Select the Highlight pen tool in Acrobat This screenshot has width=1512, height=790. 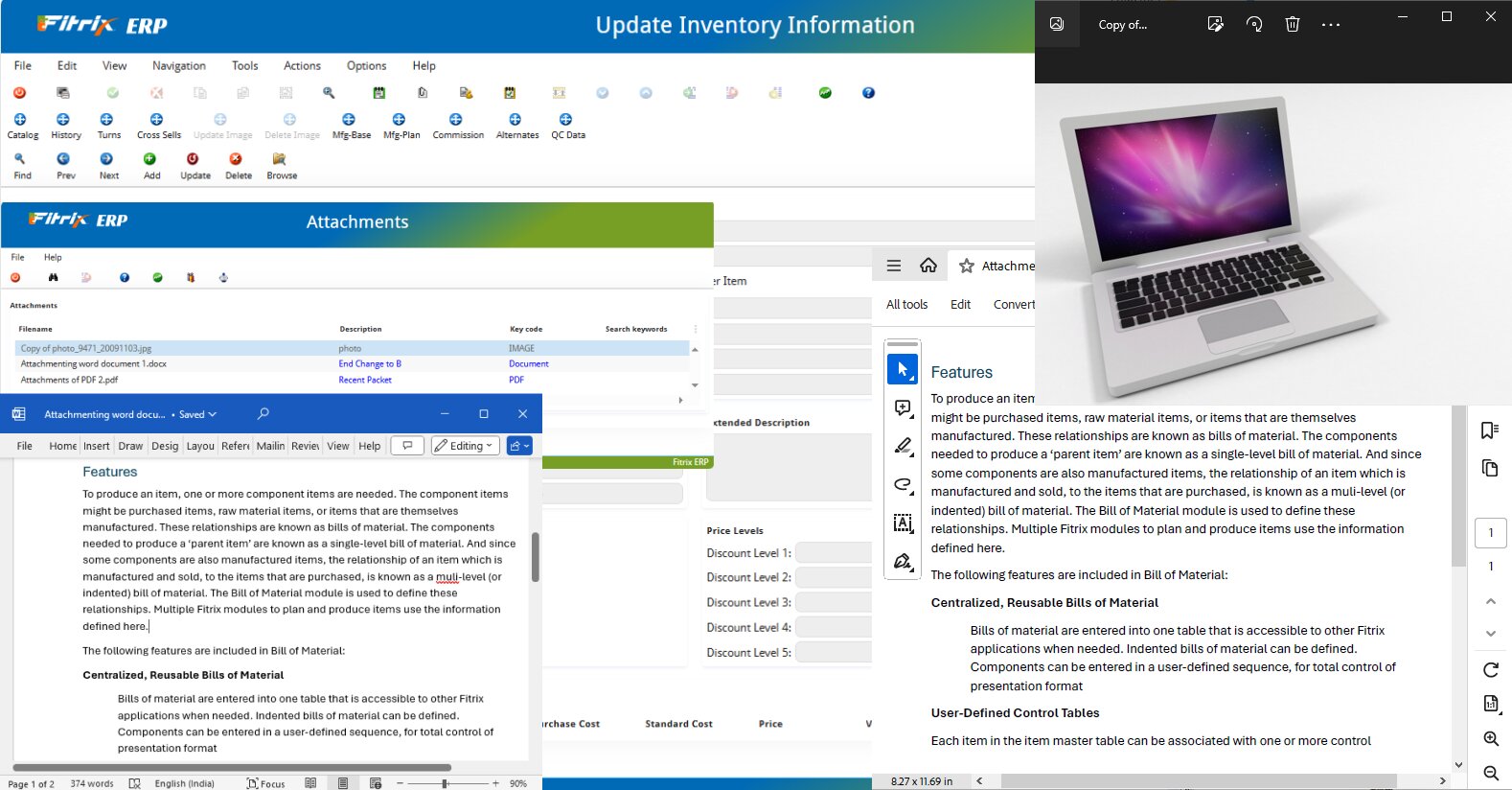903,446
